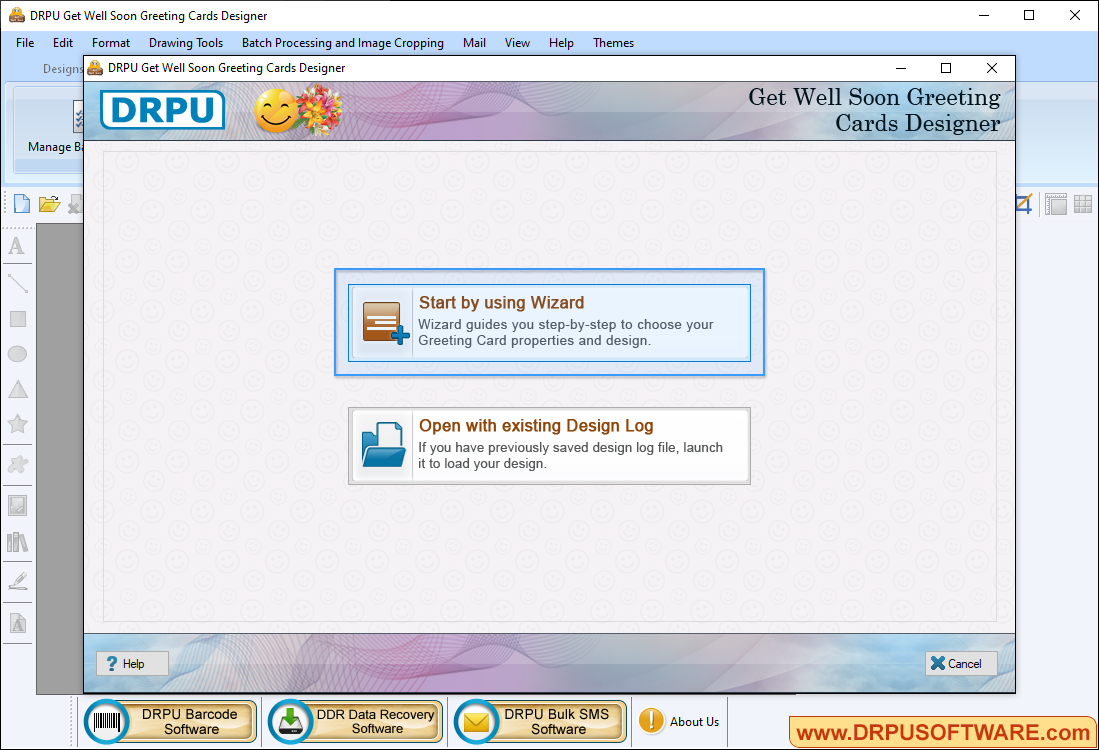Screen dimensions: 1099x750
Task: Click the New document toolbar icon
Action: (21, 204)
